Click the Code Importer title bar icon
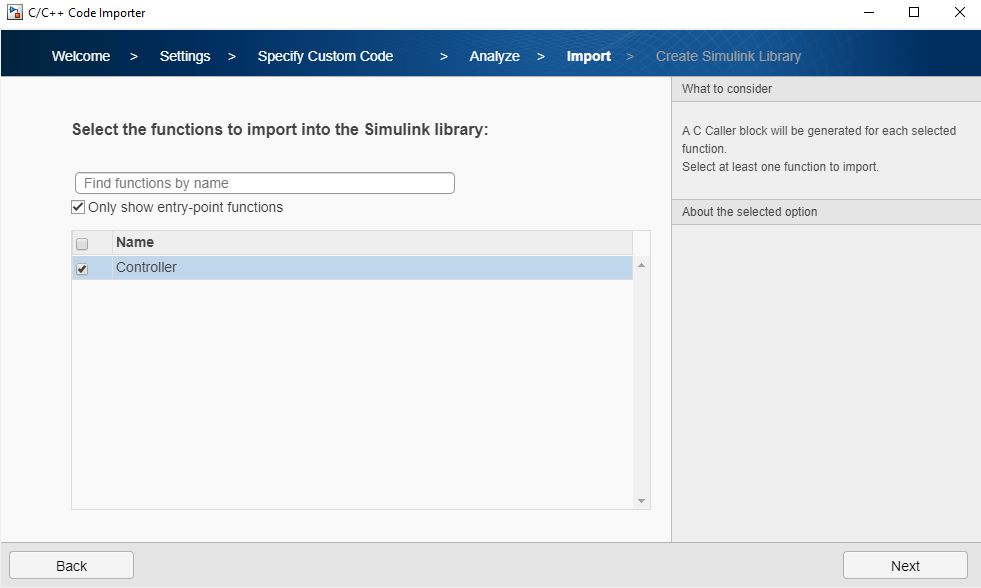Viewport: 981px width, 588px height. click(15, 13)
